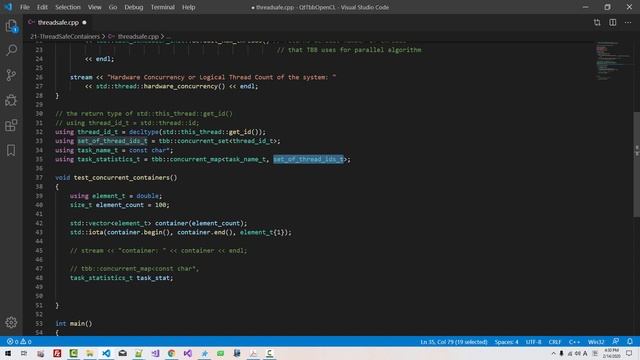Click element_count on line 40
640x360 pixels.
coord(120,205)
